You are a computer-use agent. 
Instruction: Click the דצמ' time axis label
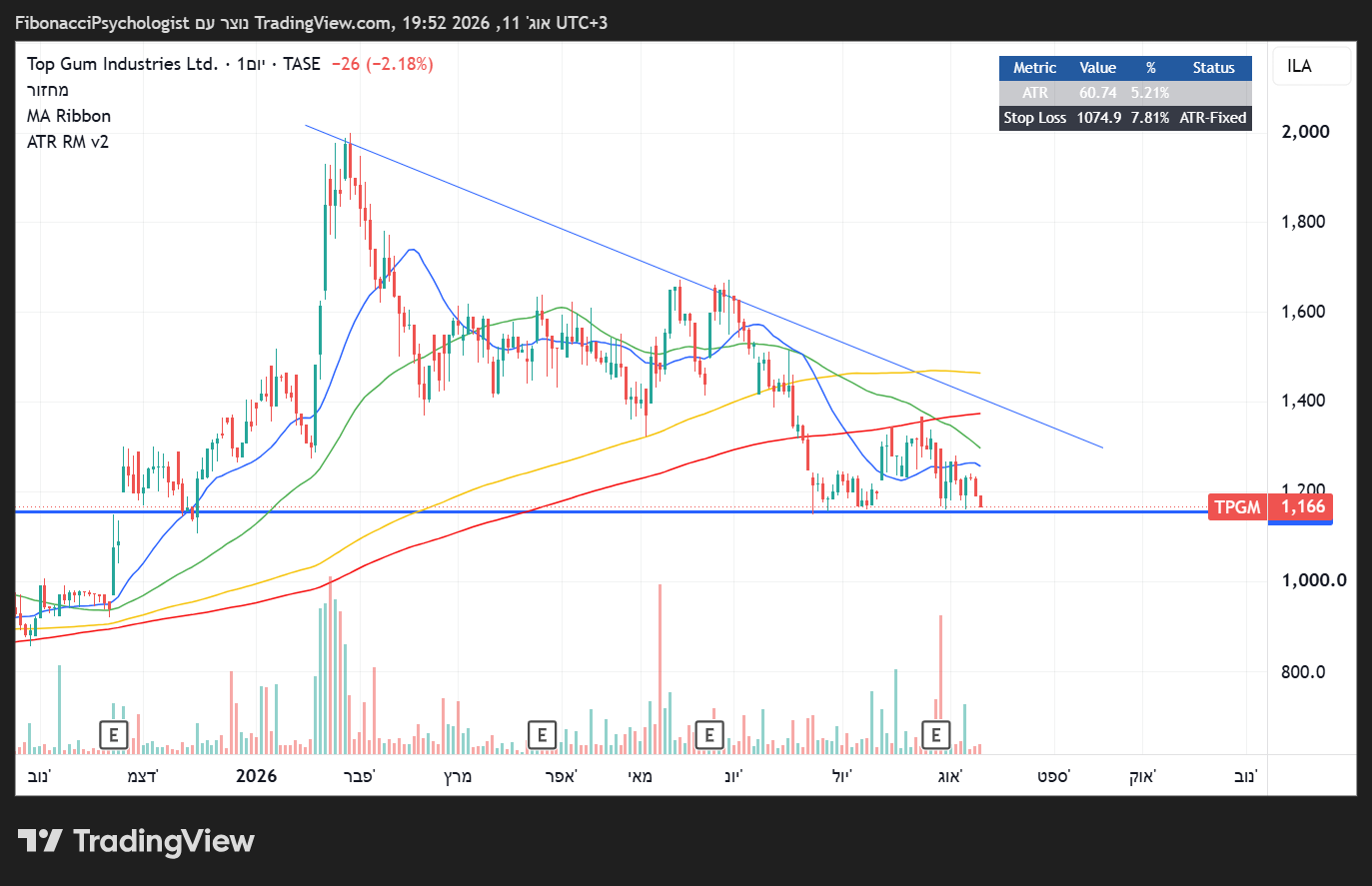click(143, 776)
